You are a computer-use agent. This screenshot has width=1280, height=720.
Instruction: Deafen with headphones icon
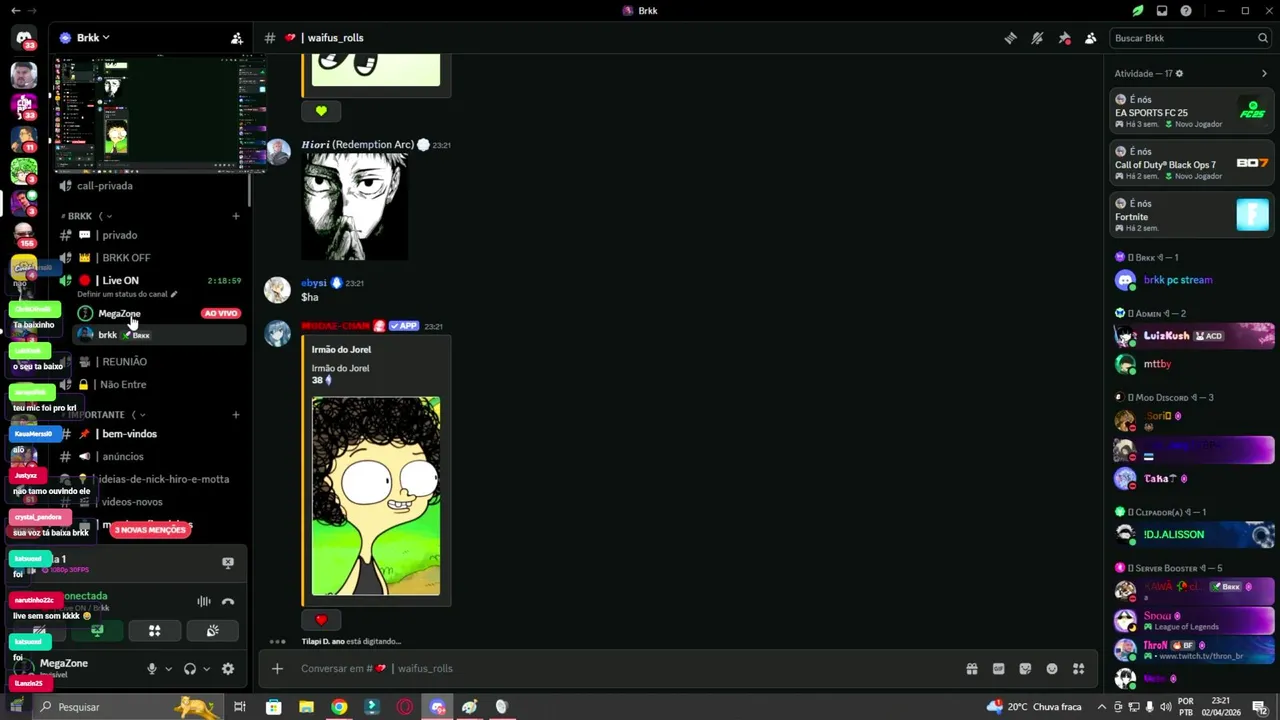pos(190,669)
